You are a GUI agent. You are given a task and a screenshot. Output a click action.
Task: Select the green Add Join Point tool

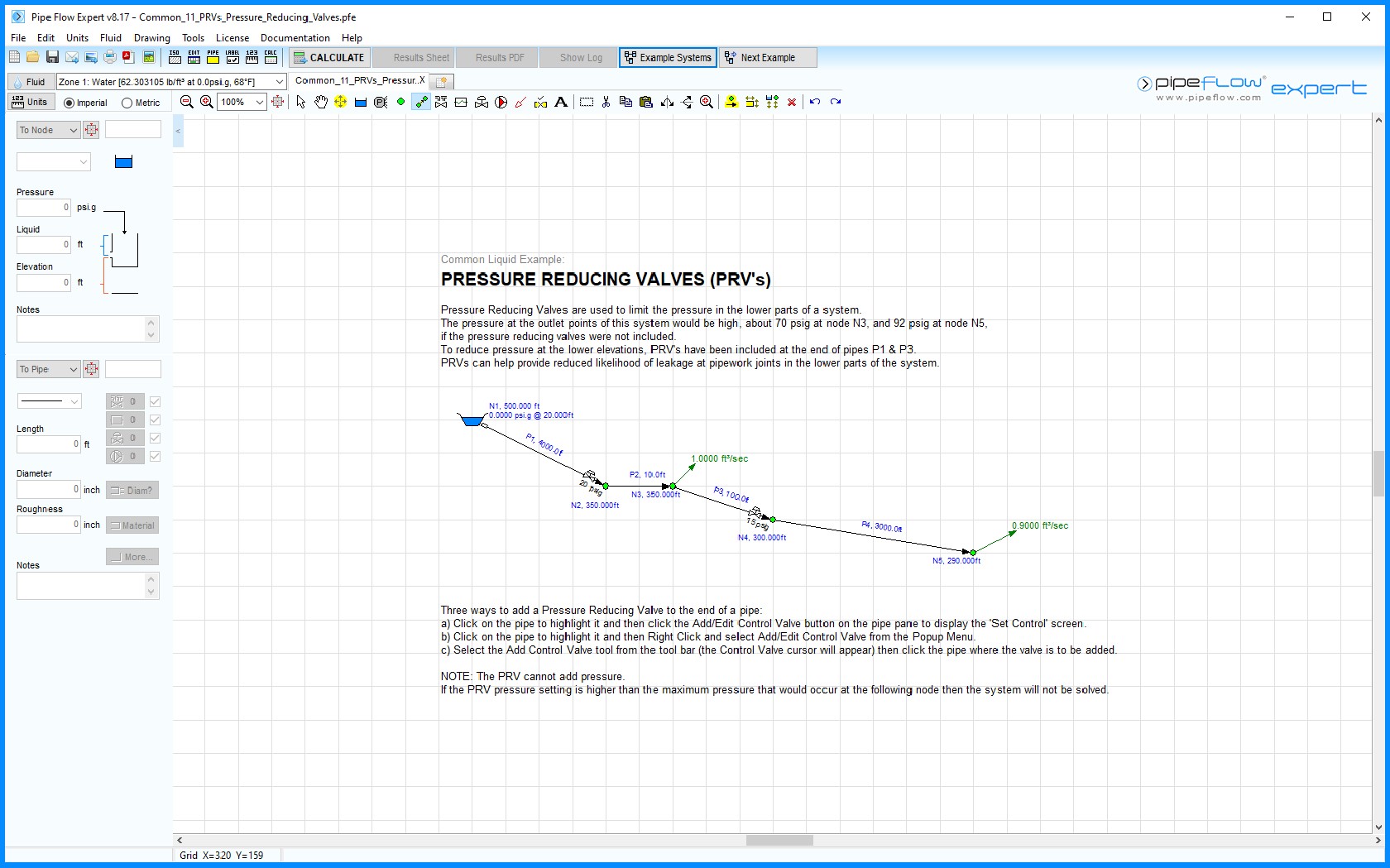tap(400, 102)
